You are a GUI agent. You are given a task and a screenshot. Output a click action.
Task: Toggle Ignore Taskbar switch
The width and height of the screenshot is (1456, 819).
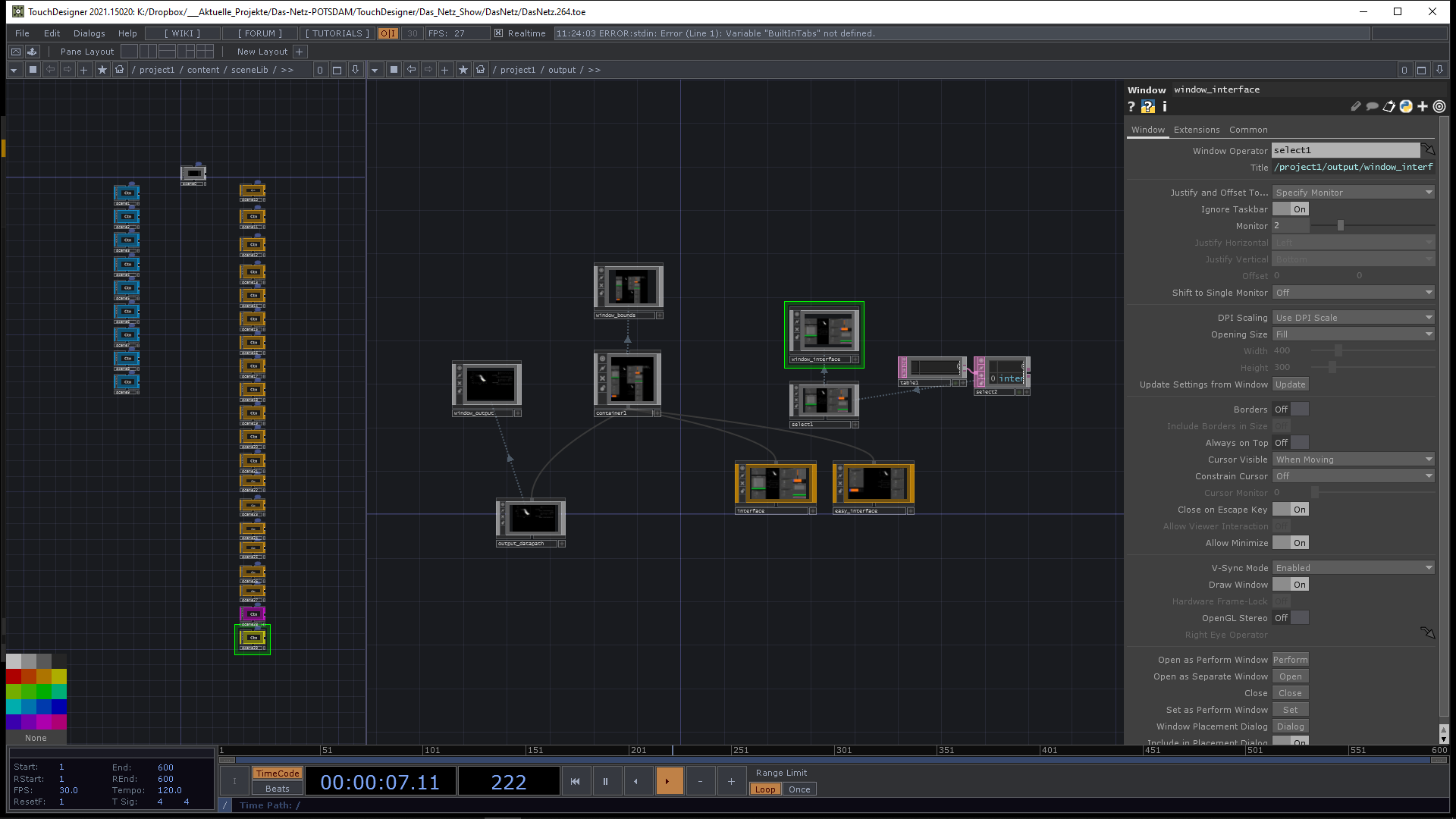coord(1291,209)
